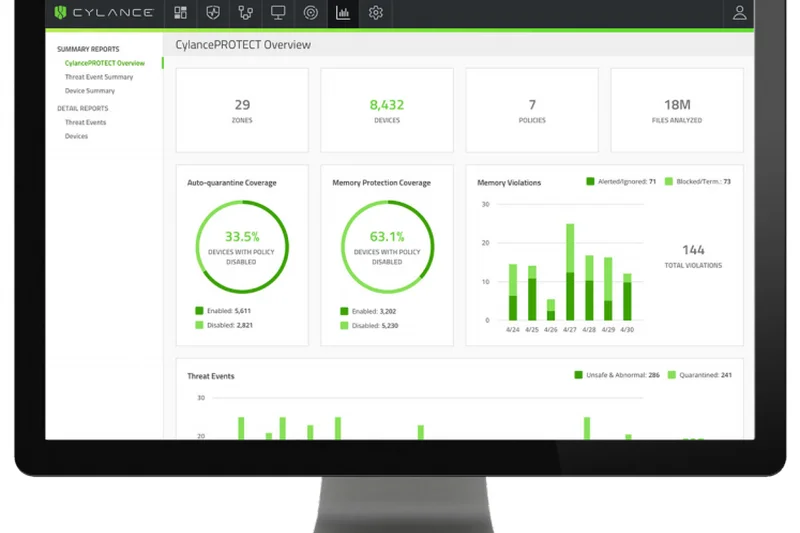Select CylancePROTECT Overview in sidebar

[x=104, y=63]
